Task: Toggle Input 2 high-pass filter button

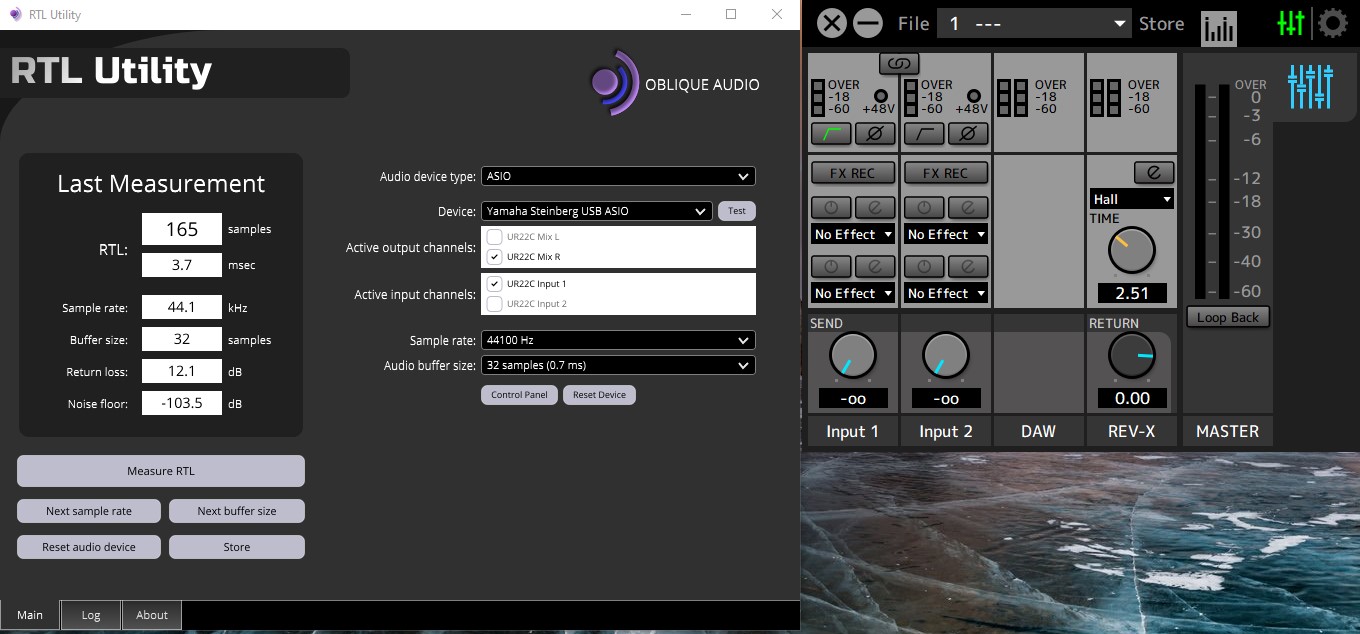Action: (923, 132)
